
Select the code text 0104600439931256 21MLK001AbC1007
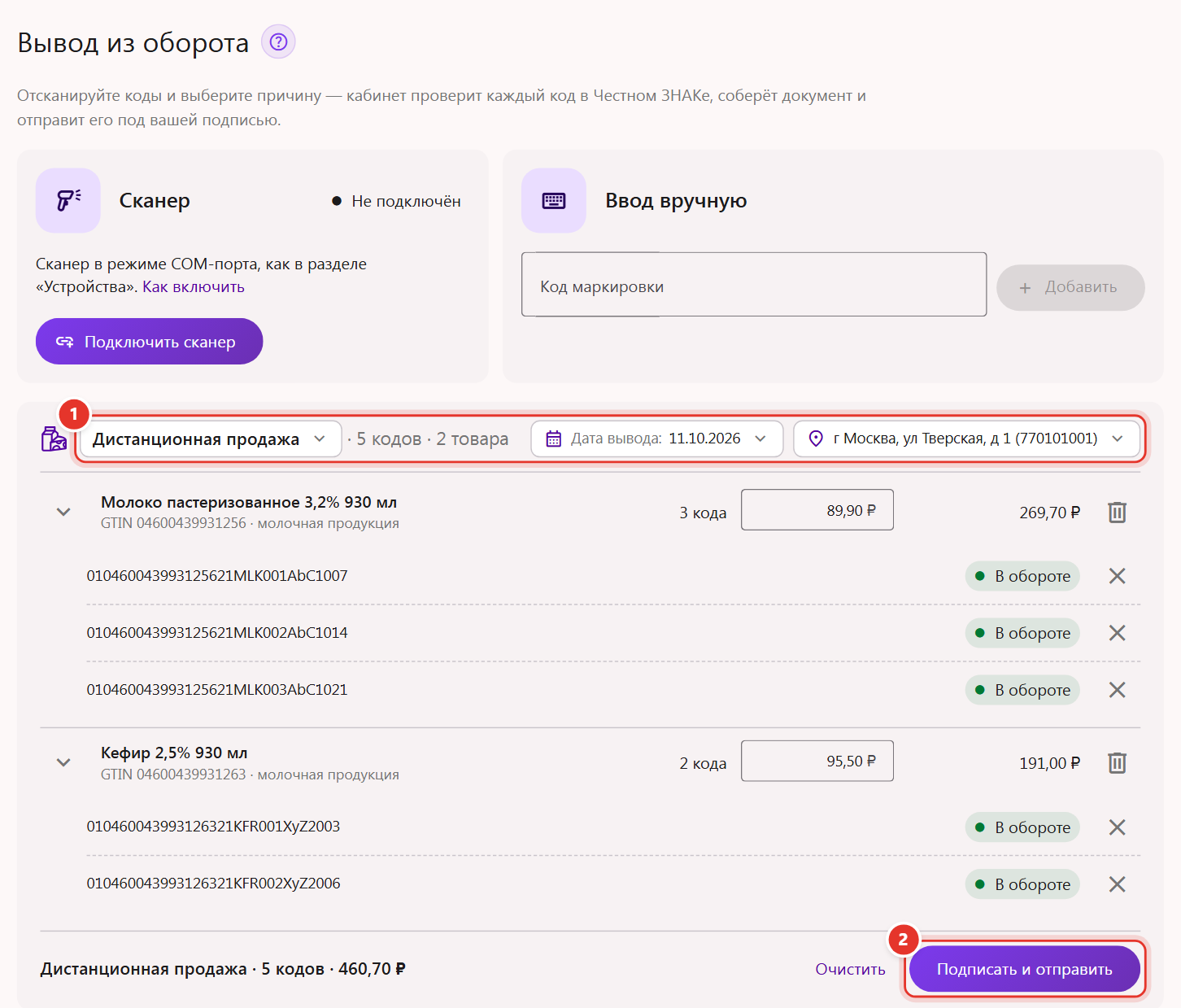coord(217,576)
